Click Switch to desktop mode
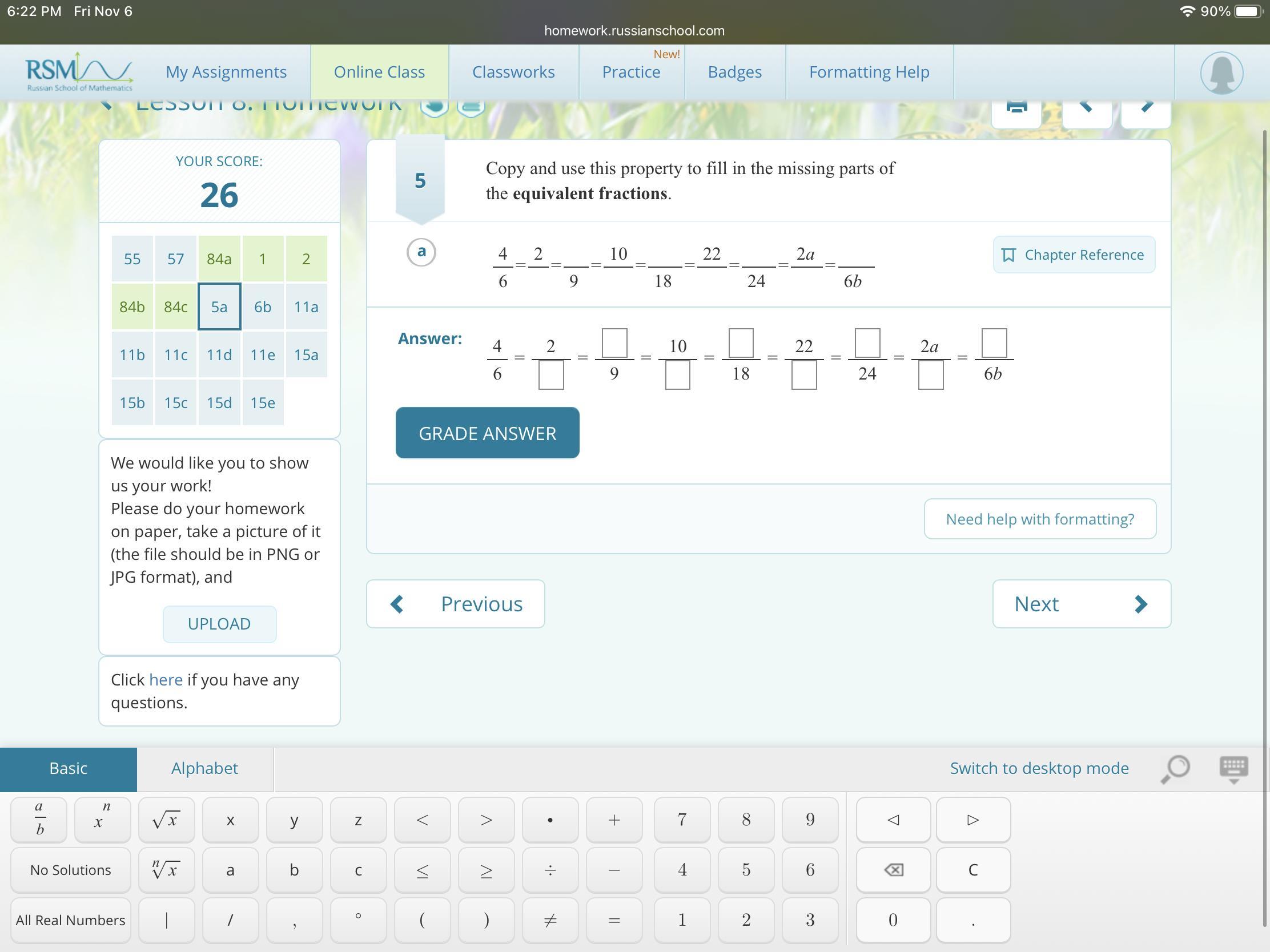 point(1039,768)
